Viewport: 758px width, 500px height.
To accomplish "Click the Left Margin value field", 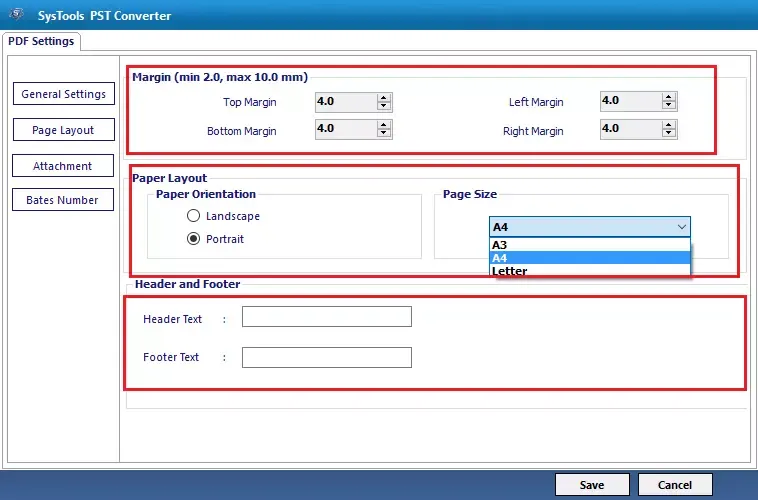I will [631, 101].
